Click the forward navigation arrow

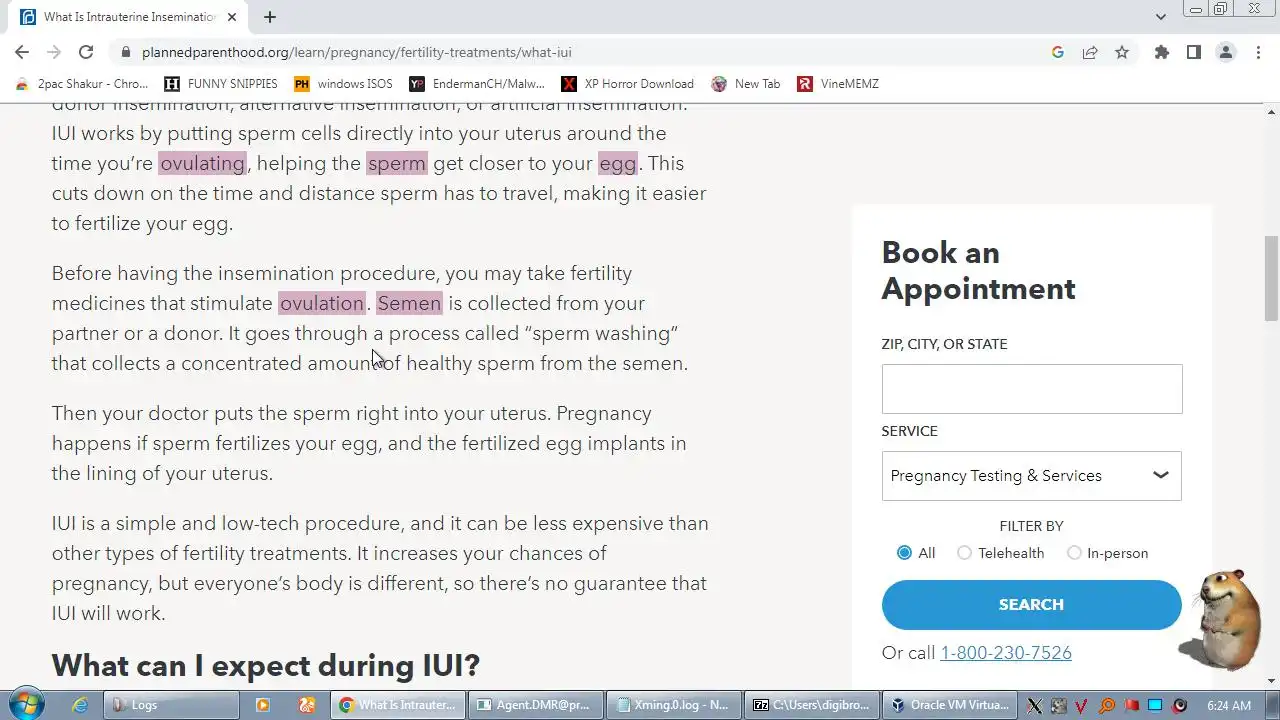coord(54,52)
